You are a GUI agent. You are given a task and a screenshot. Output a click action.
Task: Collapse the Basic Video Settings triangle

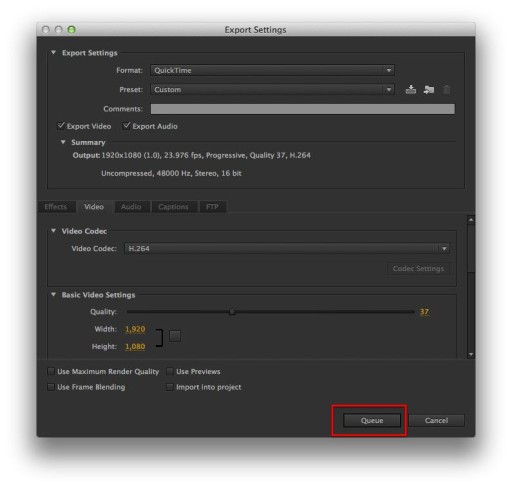click(53, 294)
